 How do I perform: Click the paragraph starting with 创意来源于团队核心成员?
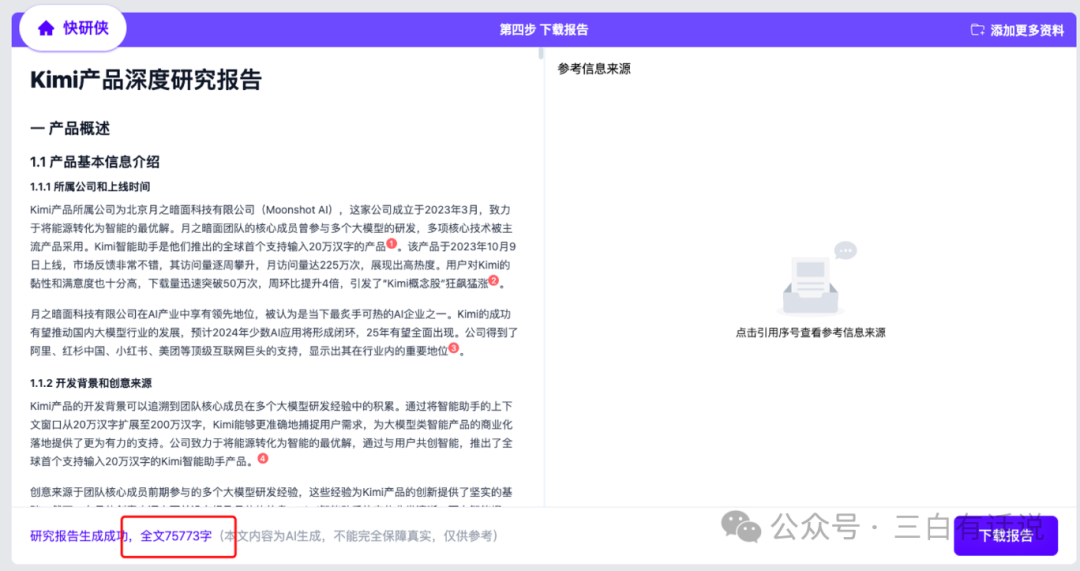(x=272, y=497)
